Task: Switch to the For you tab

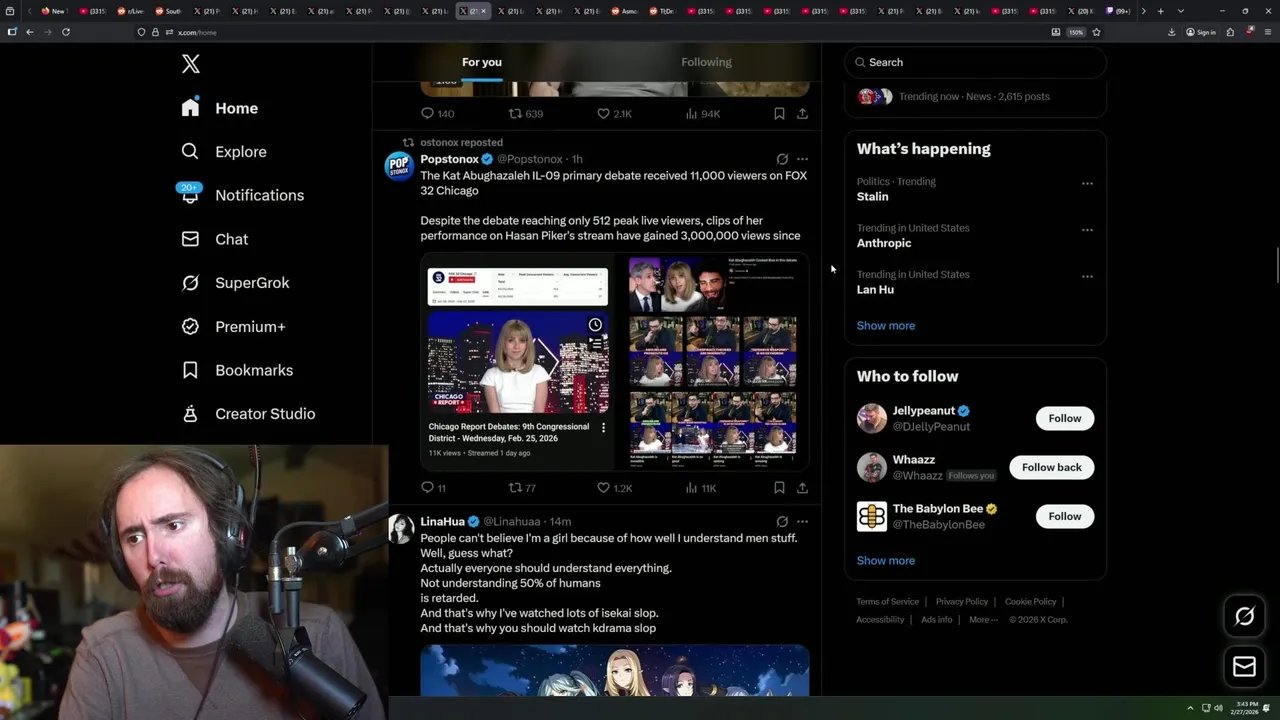Action: pos(482,62)
